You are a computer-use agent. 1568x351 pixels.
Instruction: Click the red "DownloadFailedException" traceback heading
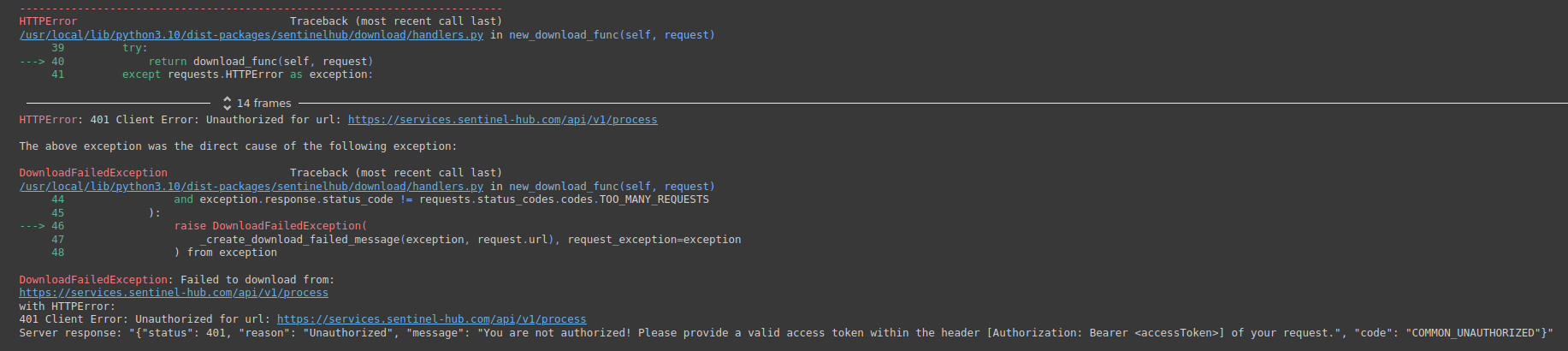coord(93,173)
